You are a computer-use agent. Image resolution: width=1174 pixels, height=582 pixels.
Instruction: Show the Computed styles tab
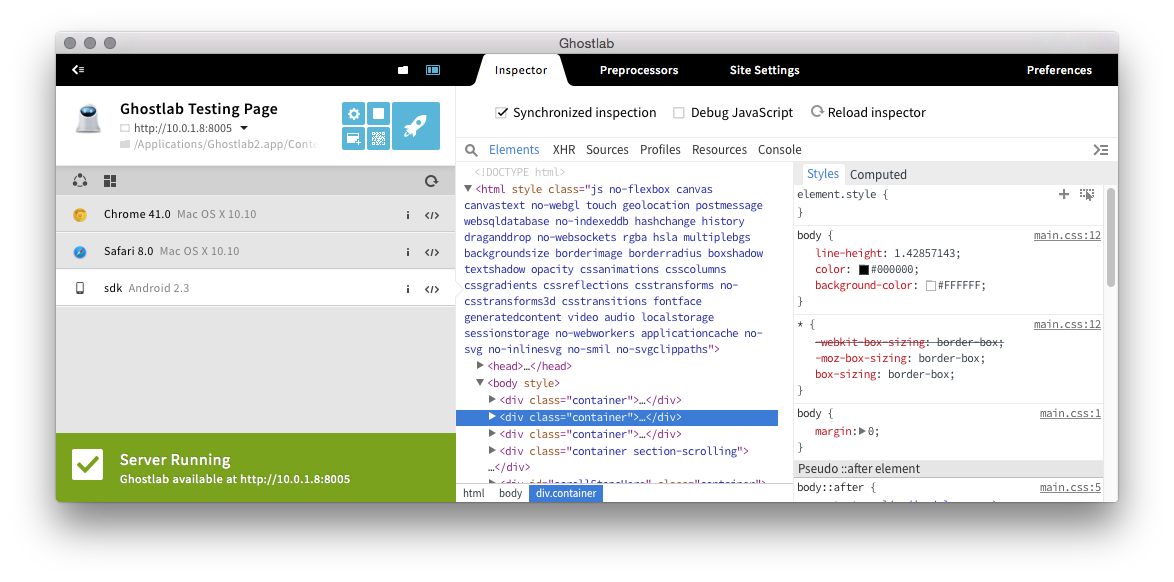point(878,175)
